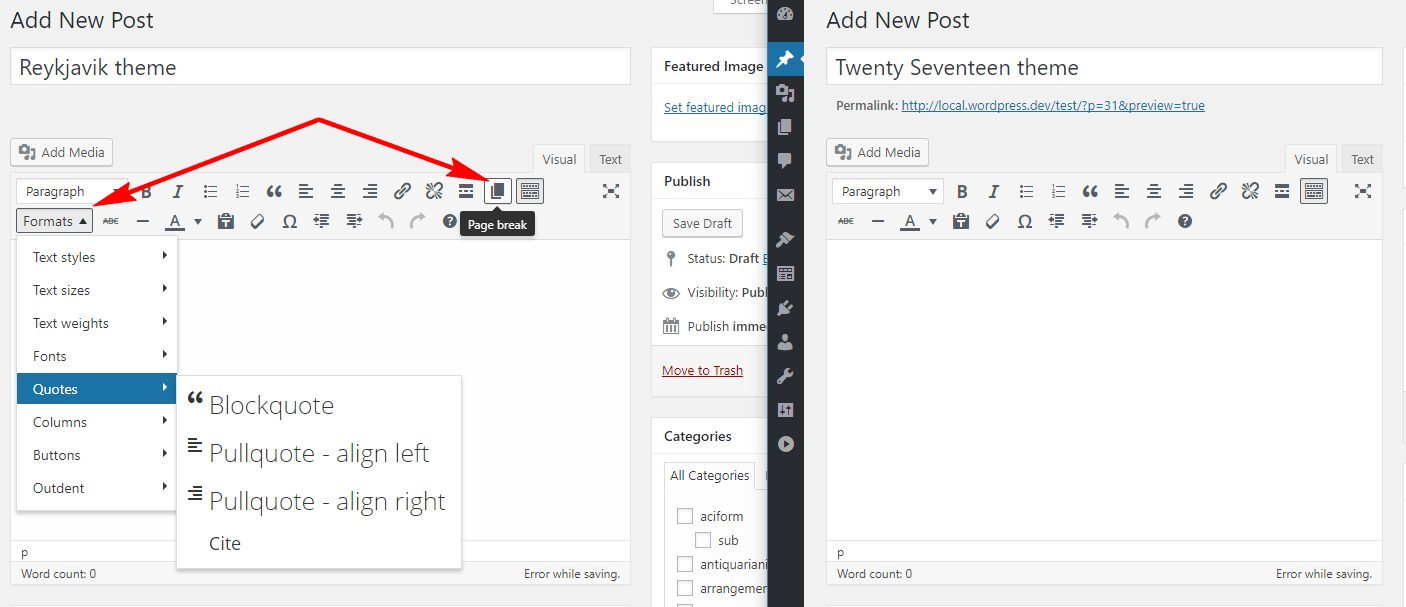The height and width of the screenshot is (607, 1406).
Task: Click Bold icon in Twenty Seventeen editor
Action: click(962, 191)
